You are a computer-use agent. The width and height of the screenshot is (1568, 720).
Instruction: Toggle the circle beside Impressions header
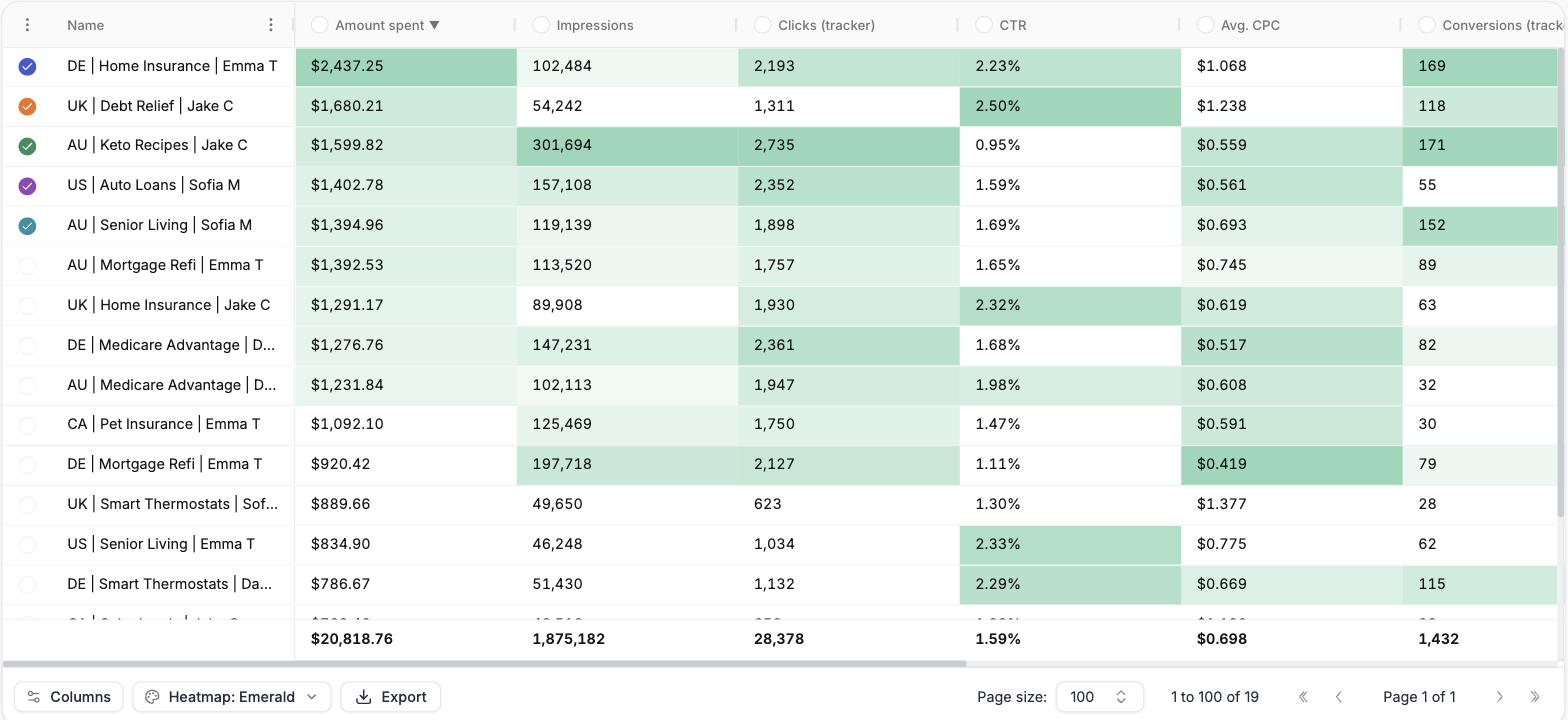pos(541,25)
